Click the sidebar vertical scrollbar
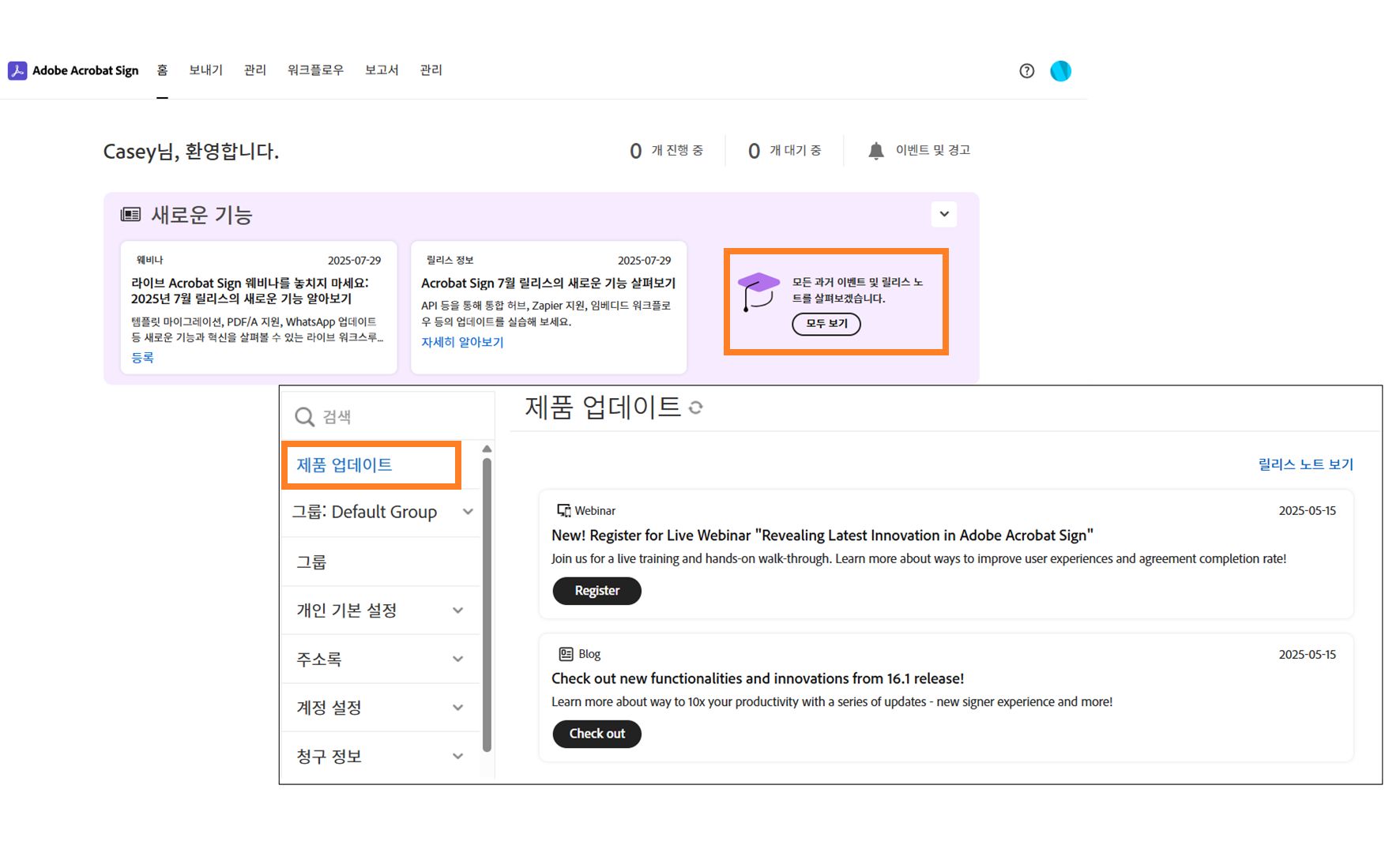Viewport: 1400px width, 868px height. 487,604
